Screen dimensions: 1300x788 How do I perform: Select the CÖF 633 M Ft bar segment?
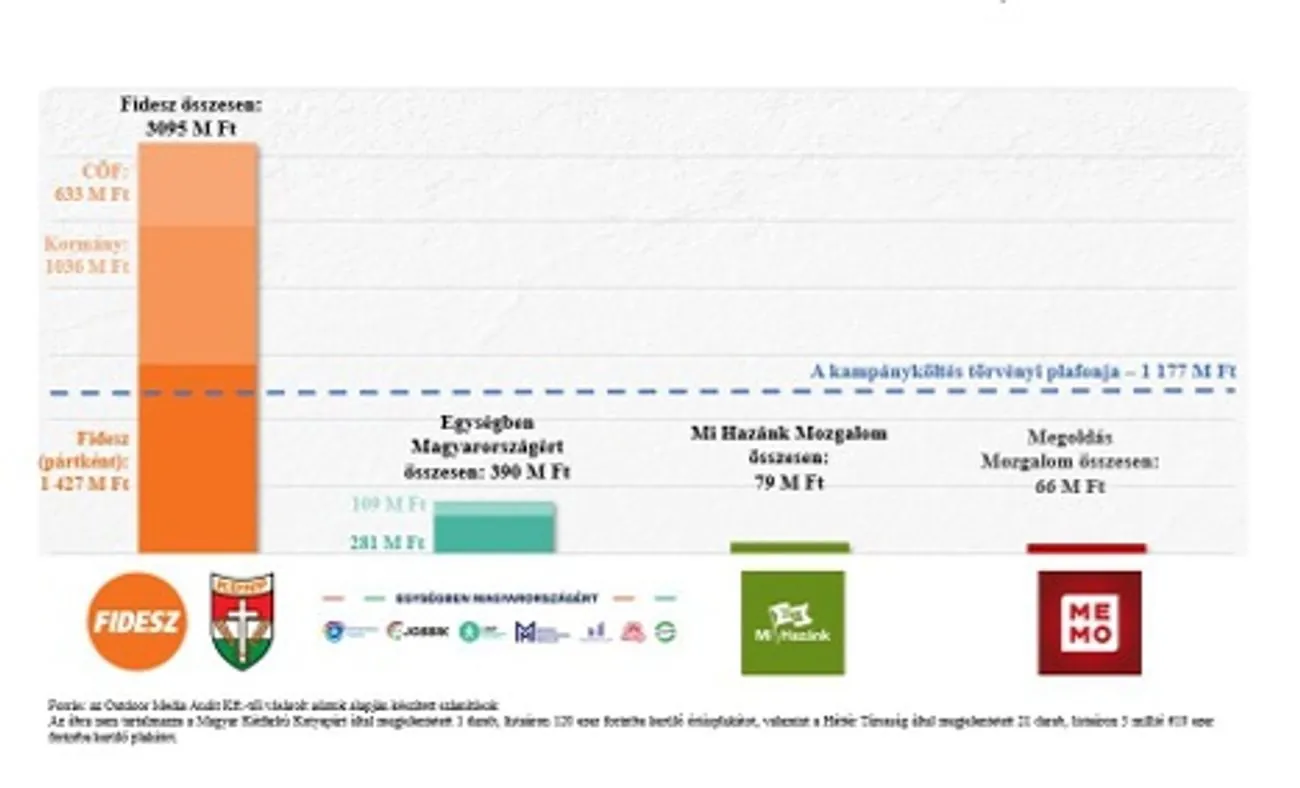[197, 185]
